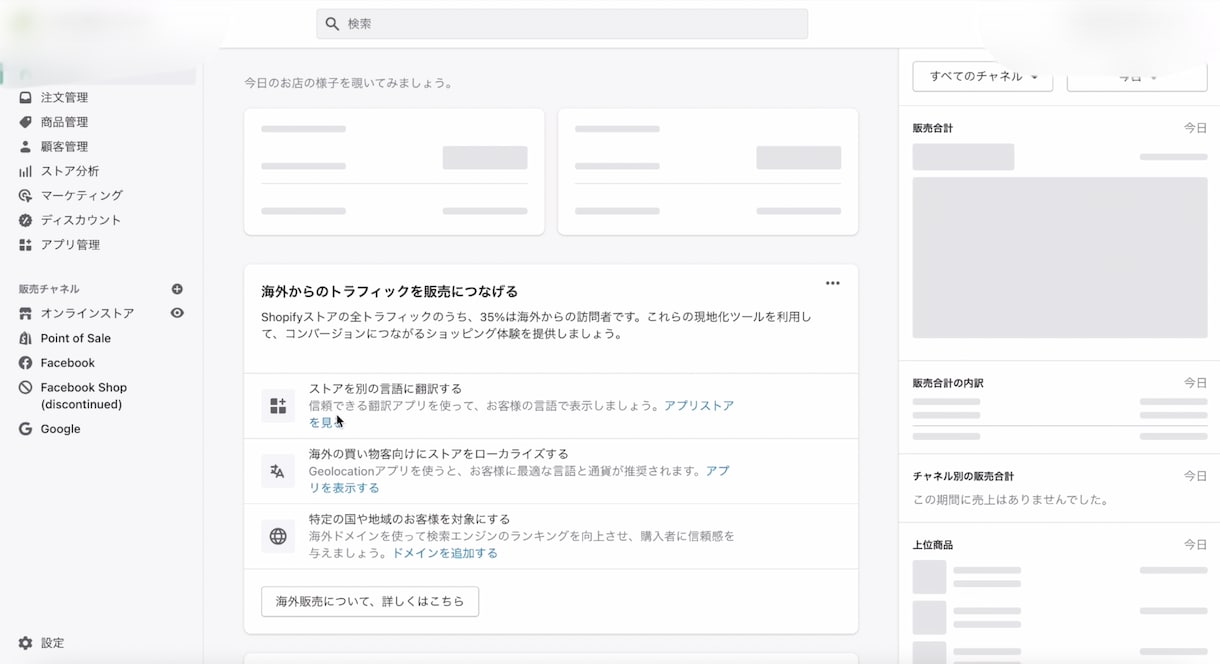Image resolution: width=1220 pixels, height=664 pixels.
Task: Click the 顧客管理 person icon
Action: [x=25, y=146]
